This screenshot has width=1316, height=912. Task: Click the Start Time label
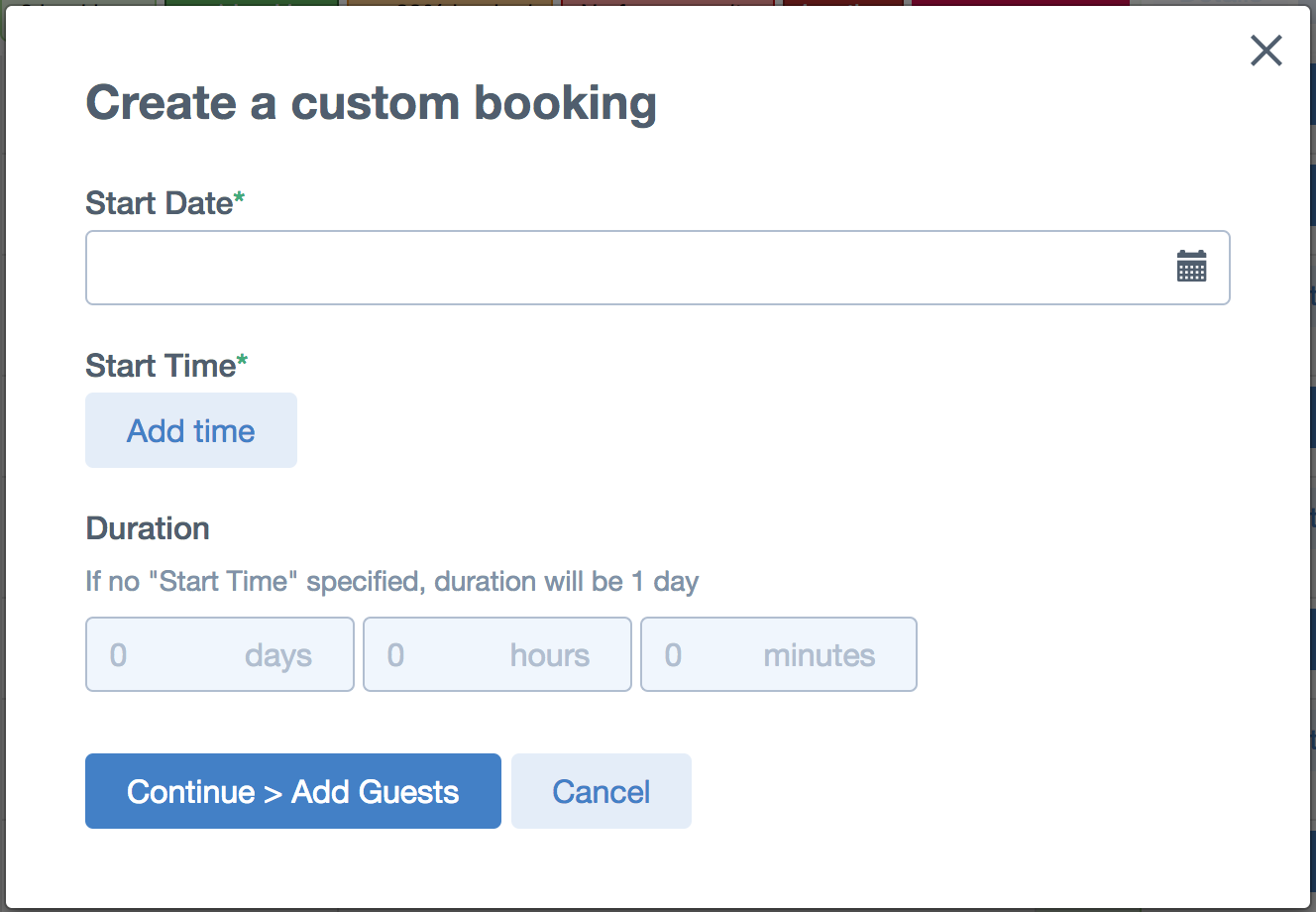tap(166, 366)
